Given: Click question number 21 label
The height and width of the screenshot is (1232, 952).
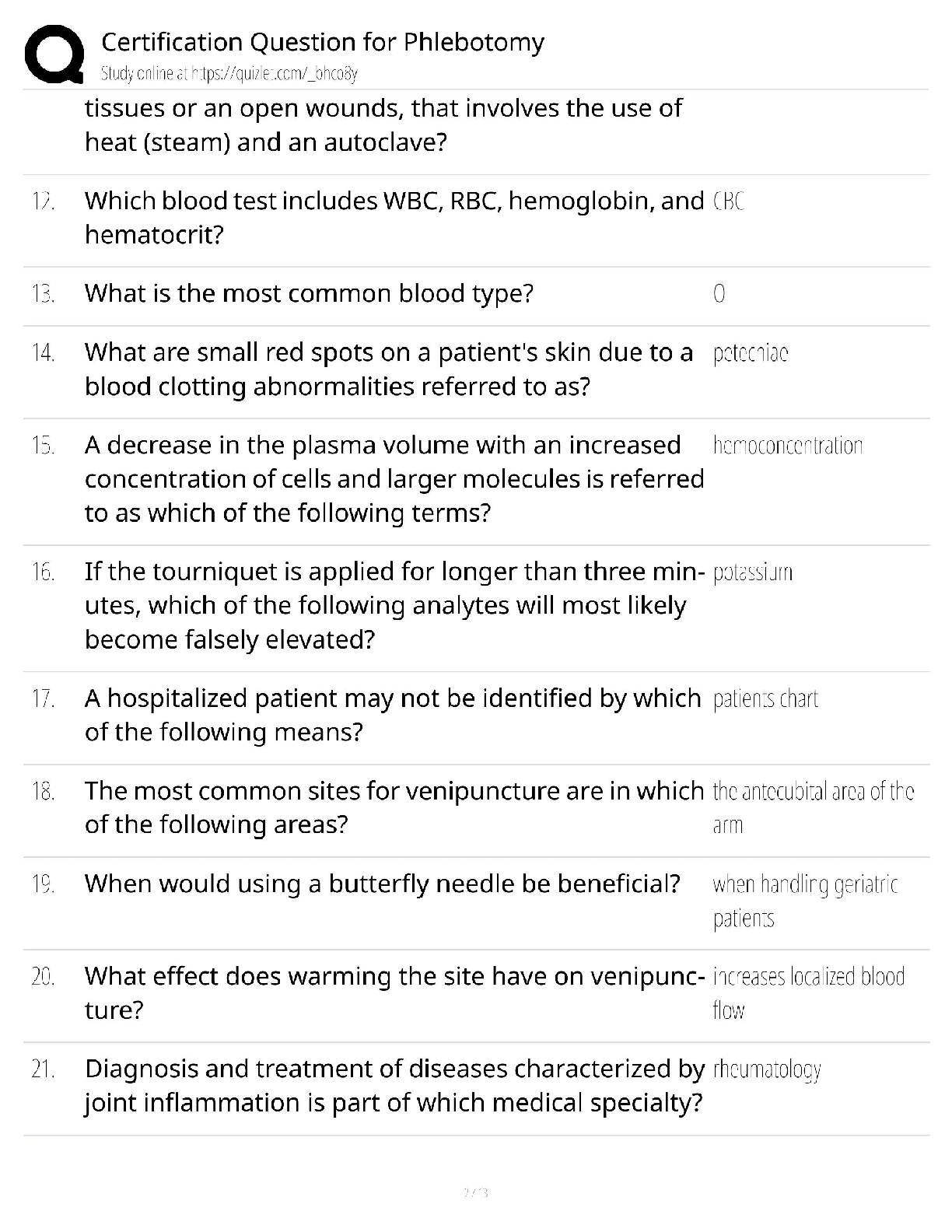Looking at the screenshot, I should tap(43, 1070).
